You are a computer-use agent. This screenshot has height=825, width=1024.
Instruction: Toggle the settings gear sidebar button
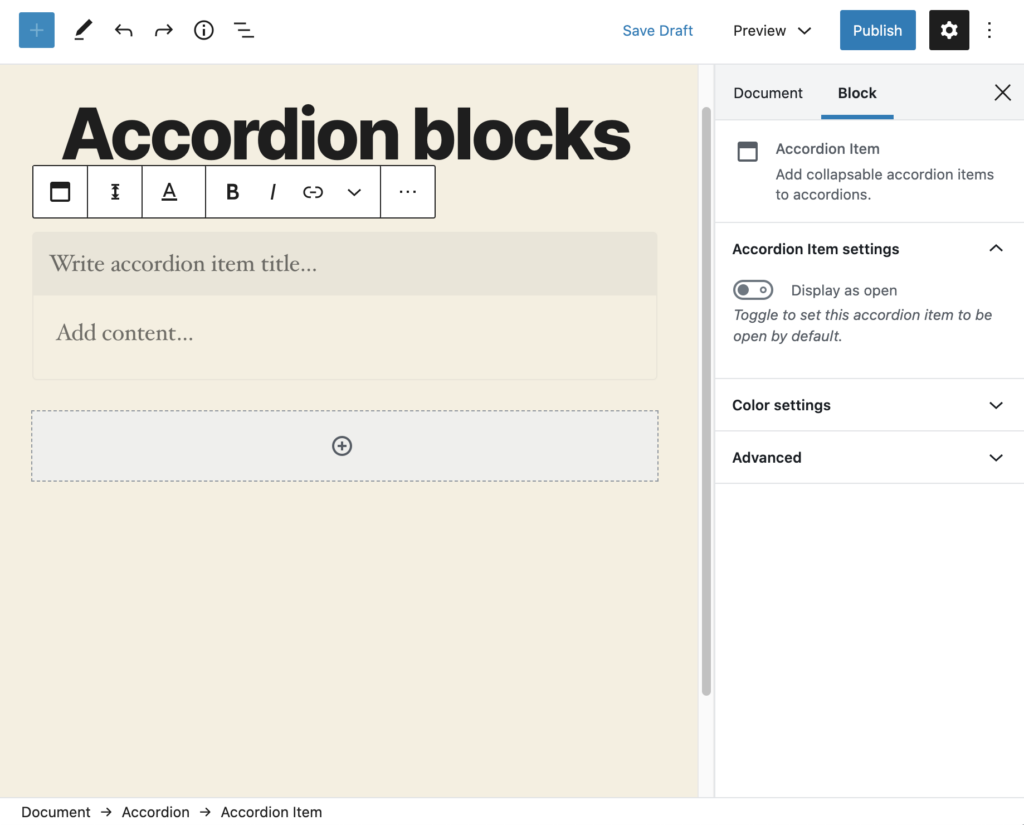click(948, 30)
